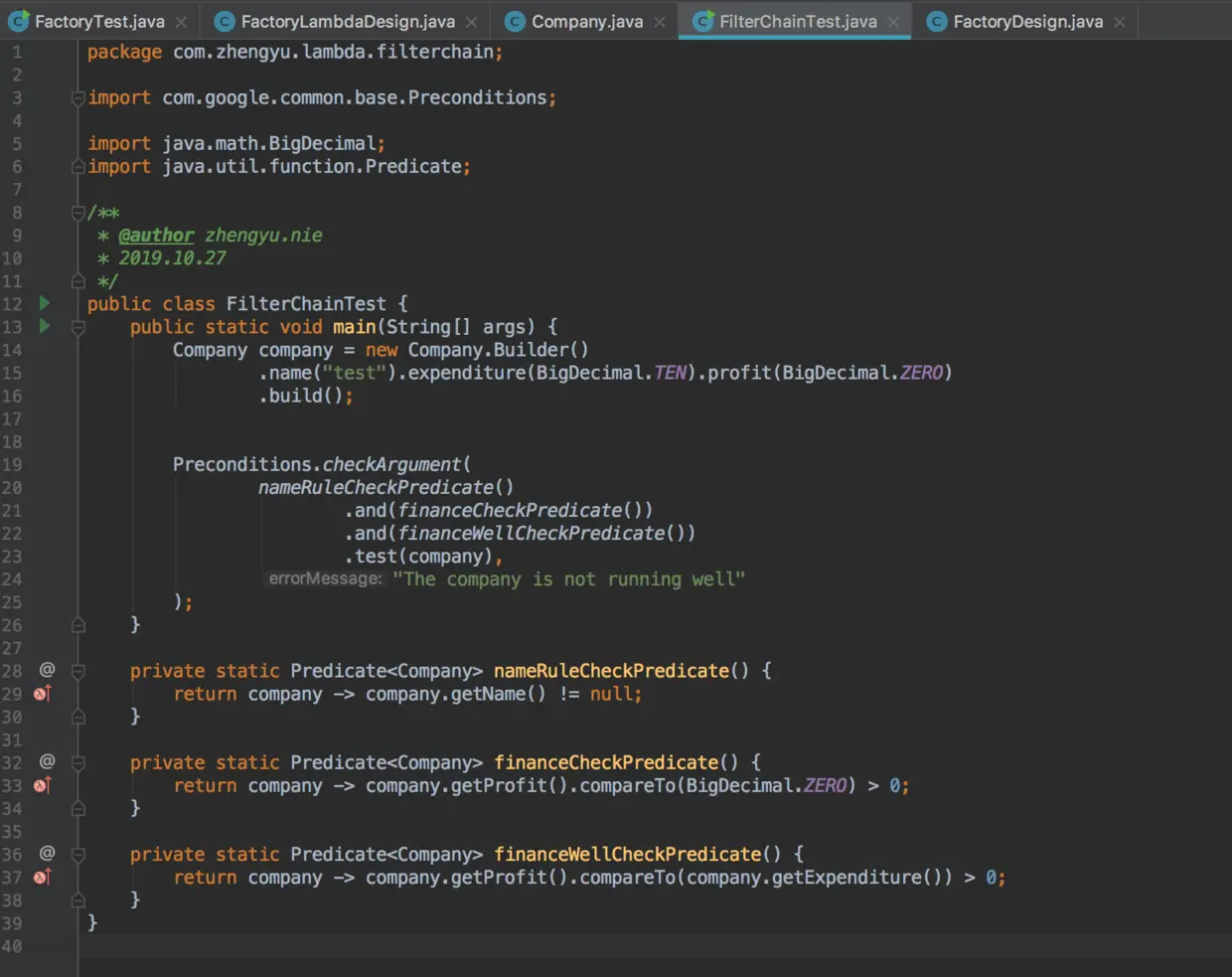Click the package com.zhengyu.lambda.filterchain declaration
This screenshot has width=1232, height=977.
(x=295, y=52)
